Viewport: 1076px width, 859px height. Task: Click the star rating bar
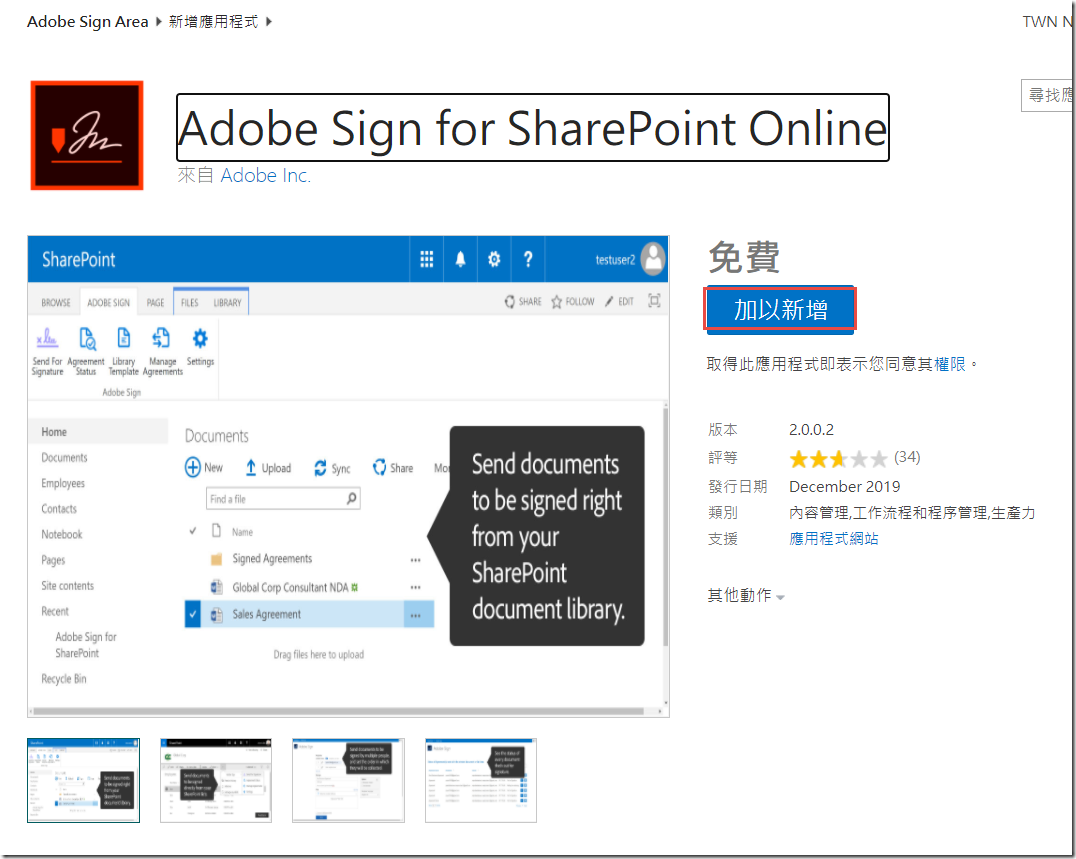838,459
